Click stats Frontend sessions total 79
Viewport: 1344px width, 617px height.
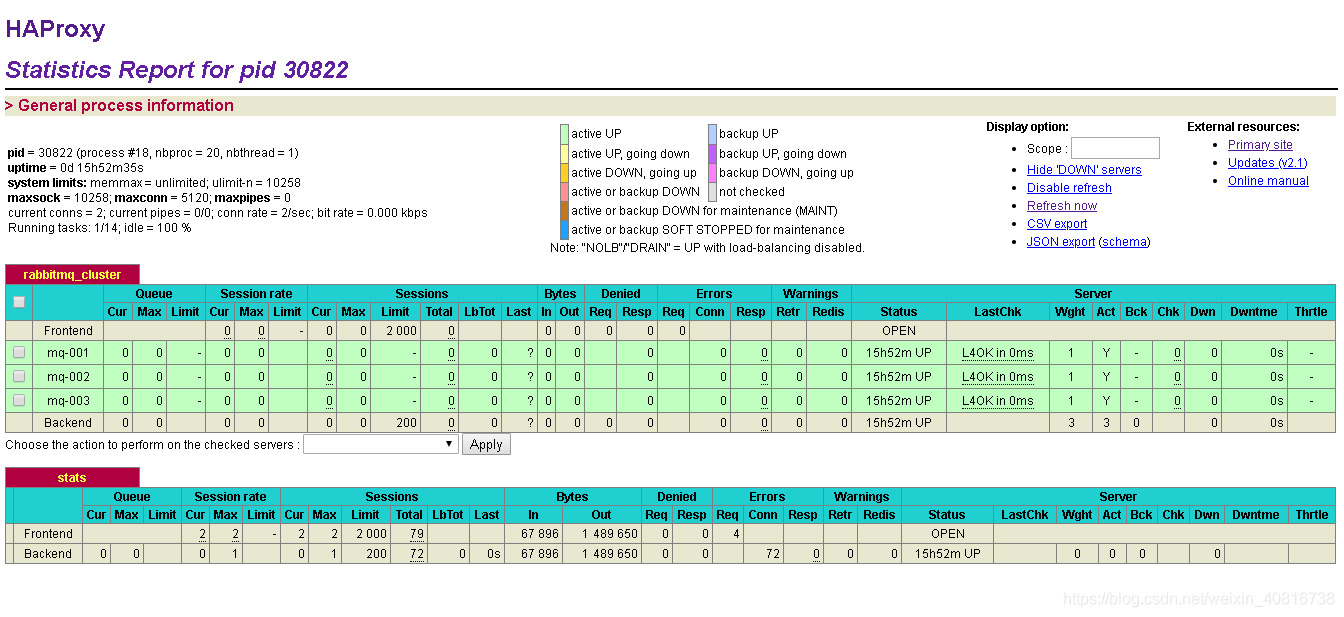[x=417, y=534]
